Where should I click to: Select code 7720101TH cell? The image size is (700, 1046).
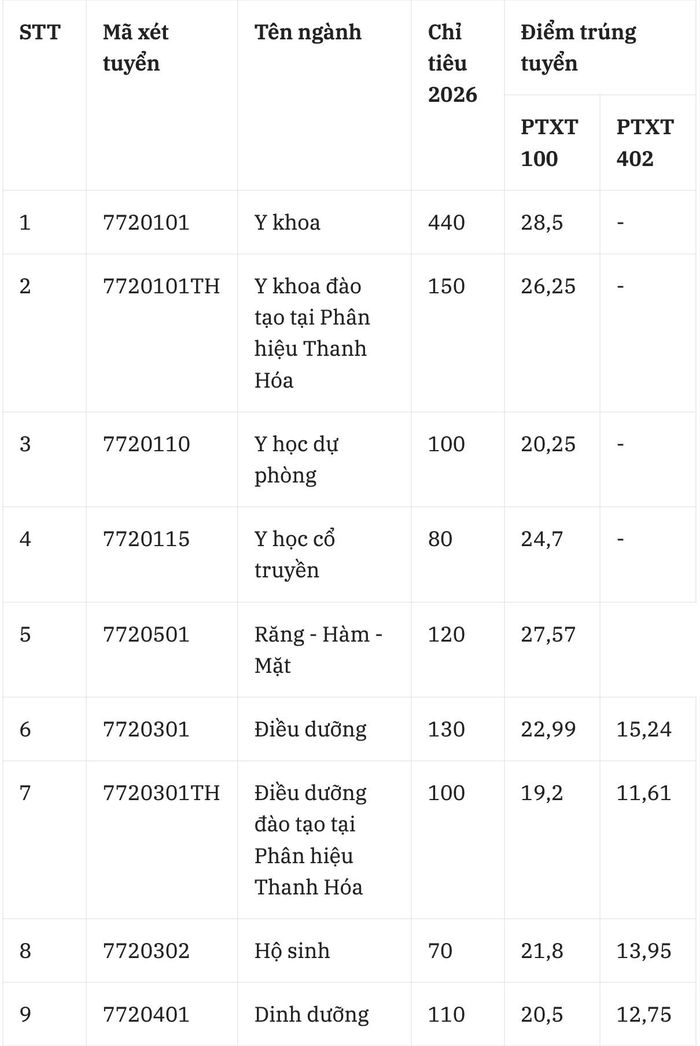click(x=161, y=286)
